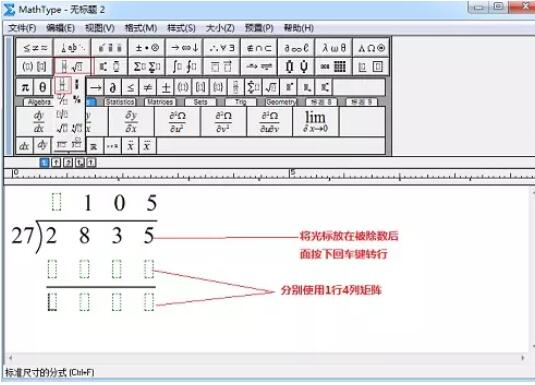
Task: Select the nth root template in popup
Action: tap(77, 128)
